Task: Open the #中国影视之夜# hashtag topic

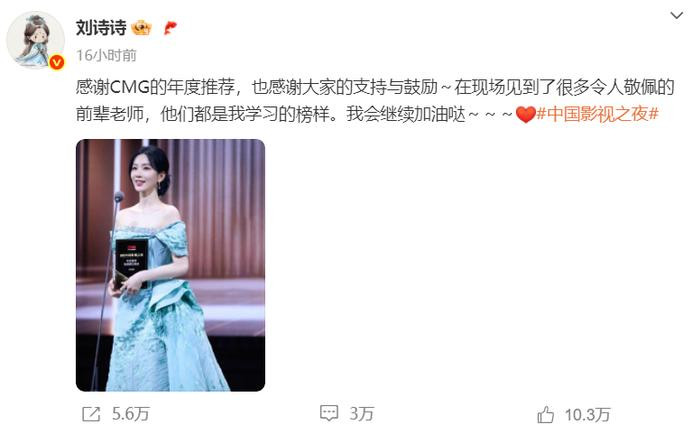Action: [x=597, y=114]
